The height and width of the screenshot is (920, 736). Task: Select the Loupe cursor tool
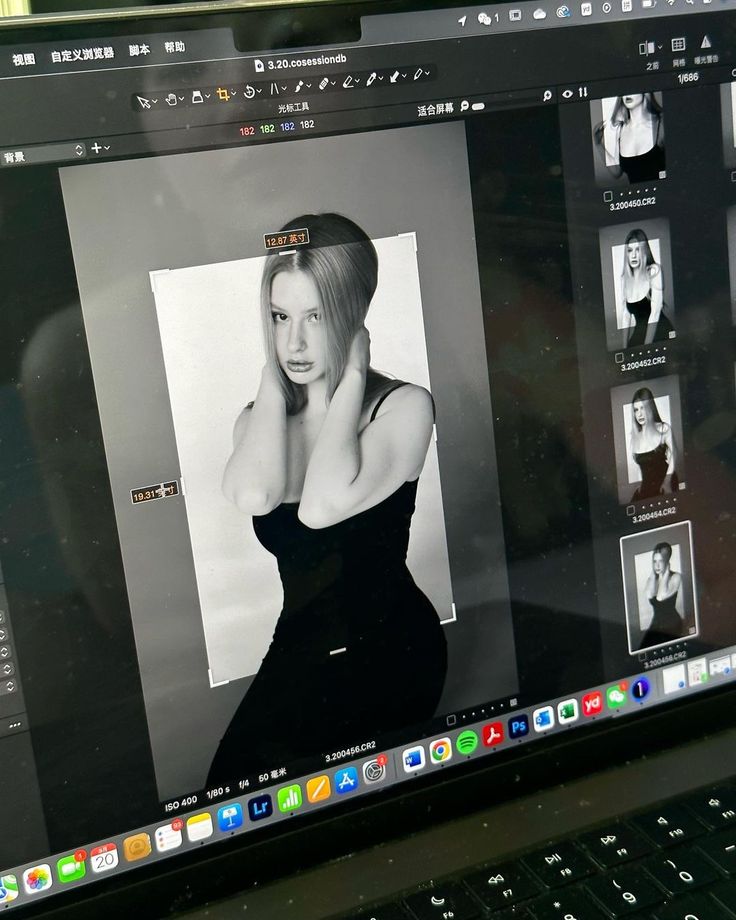[x=198, y=97]
